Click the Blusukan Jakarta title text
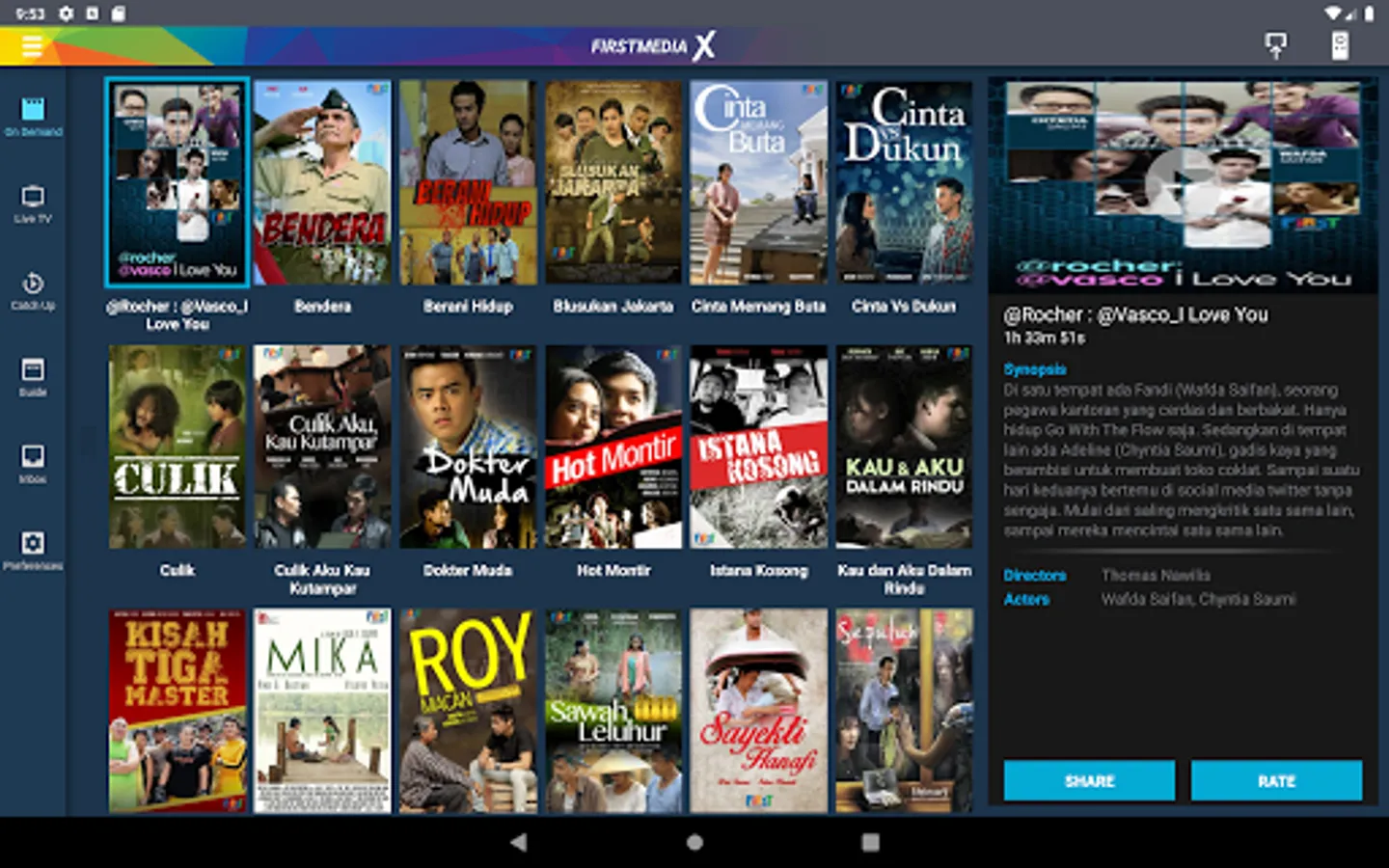The width and height of the screenshot is (1389, 868). (x=613, y=306)
